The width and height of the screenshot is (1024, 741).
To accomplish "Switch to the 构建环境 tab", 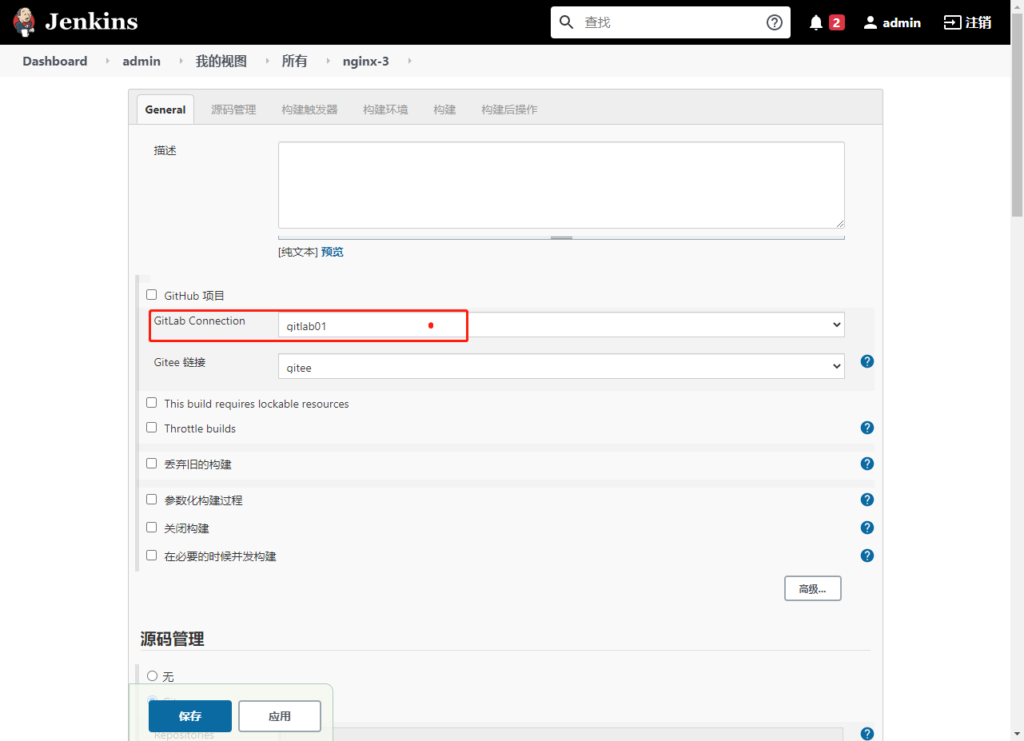I will point(385,110).
